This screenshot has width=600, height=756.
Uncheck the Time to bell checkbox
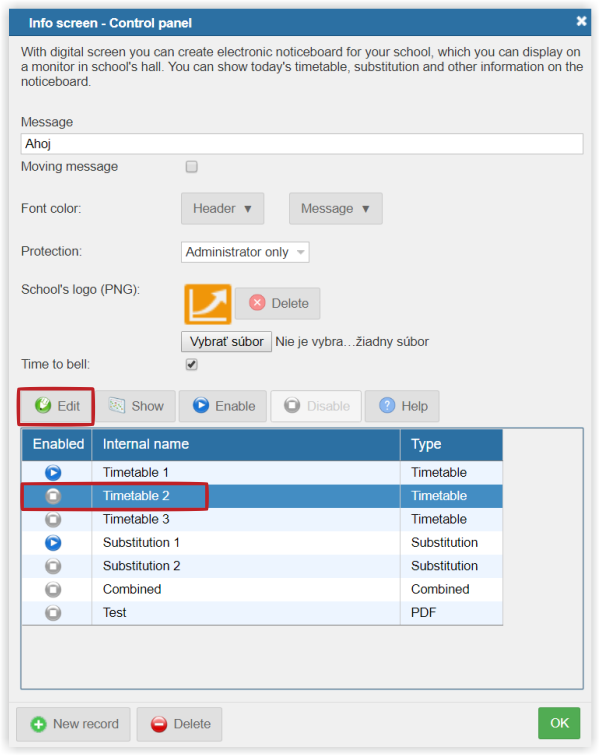coord(192,365)
